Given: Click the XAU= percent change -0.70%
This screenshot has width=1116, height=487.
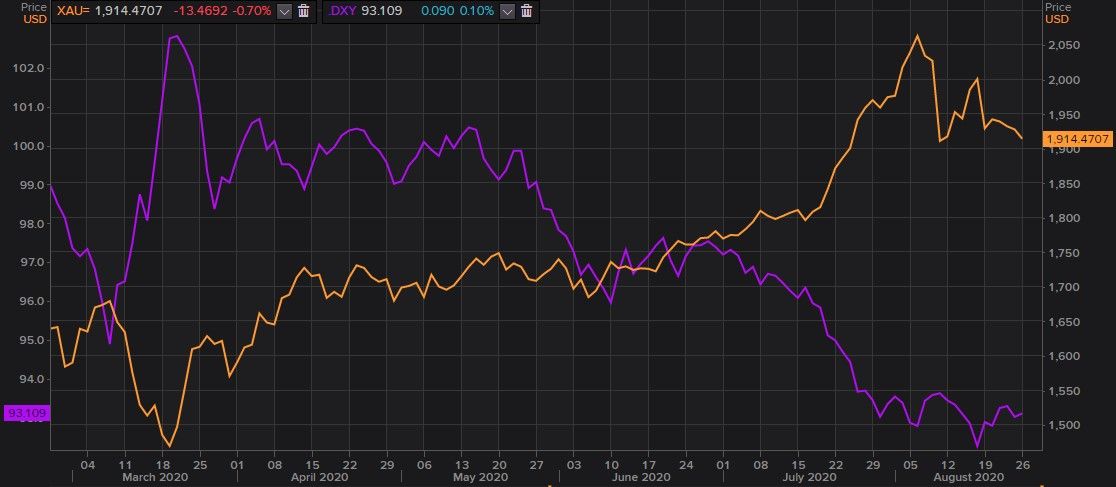Looking at the screenshot, I should click(250, 11).
